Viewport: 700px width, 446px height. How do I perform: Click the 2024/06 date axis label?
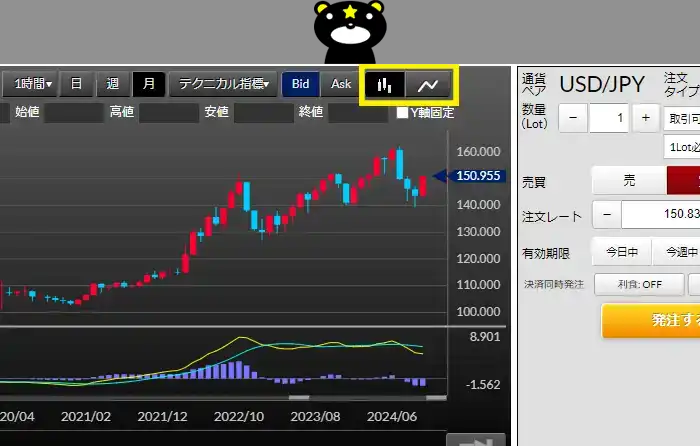click(392, 417)
